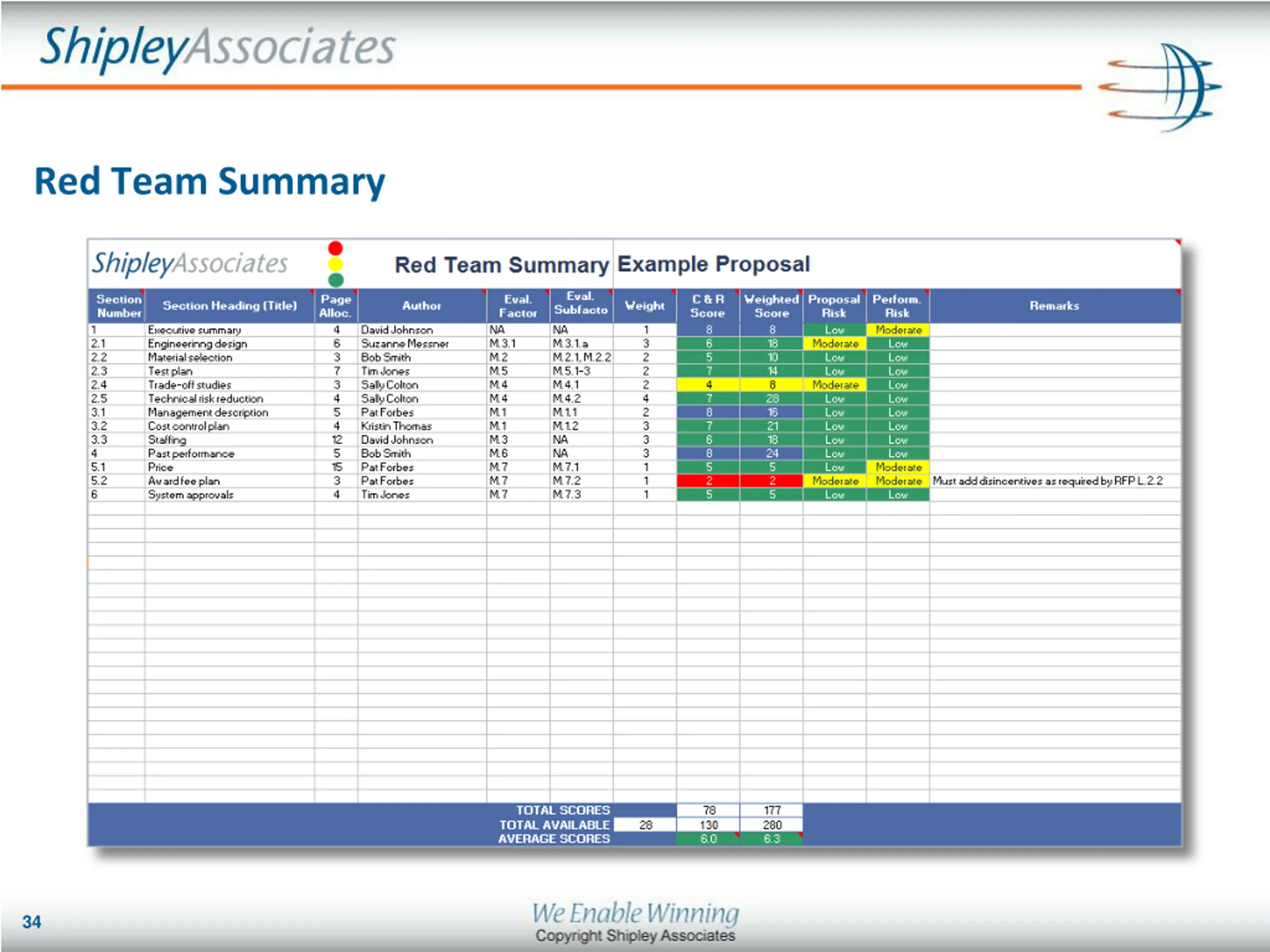Click the 'Red Team Summary' slide title

(x=209, y=182)
